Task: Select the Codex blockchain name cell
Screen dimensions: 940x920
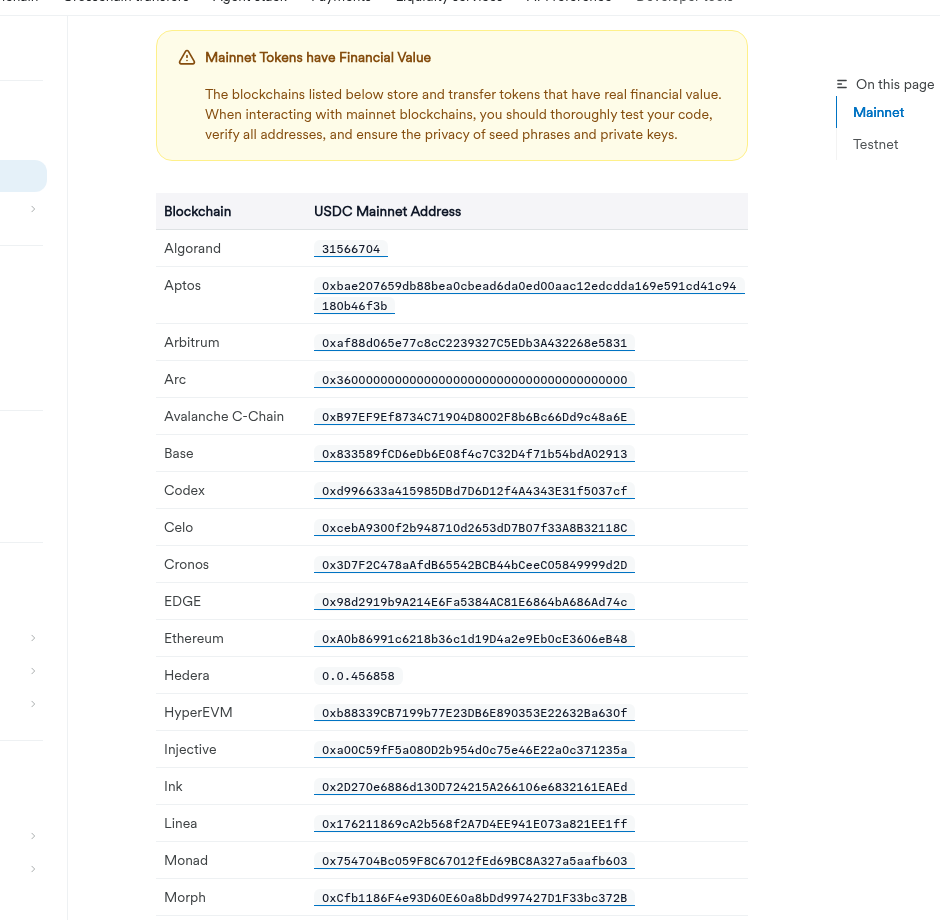Action: [184, 491]
